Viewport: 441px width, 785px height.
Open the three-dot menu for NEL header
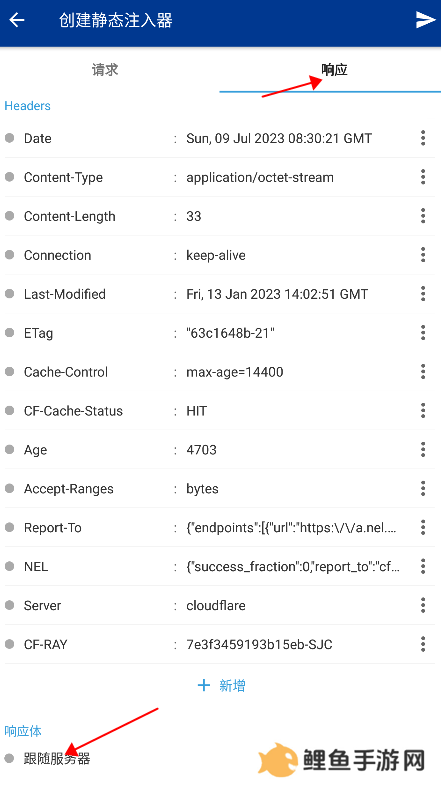pyautogui.click(x=423, y=566)
